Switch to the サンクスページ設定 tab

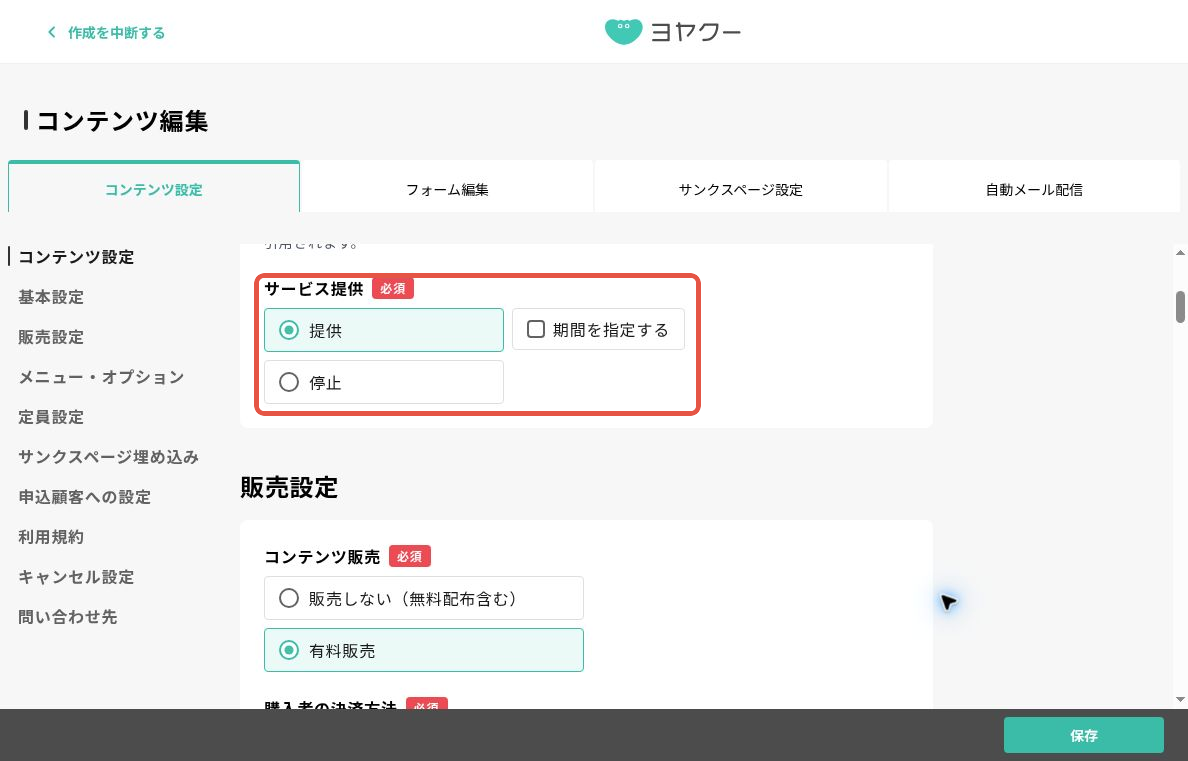pyautogui.click(x=740, y=187)
